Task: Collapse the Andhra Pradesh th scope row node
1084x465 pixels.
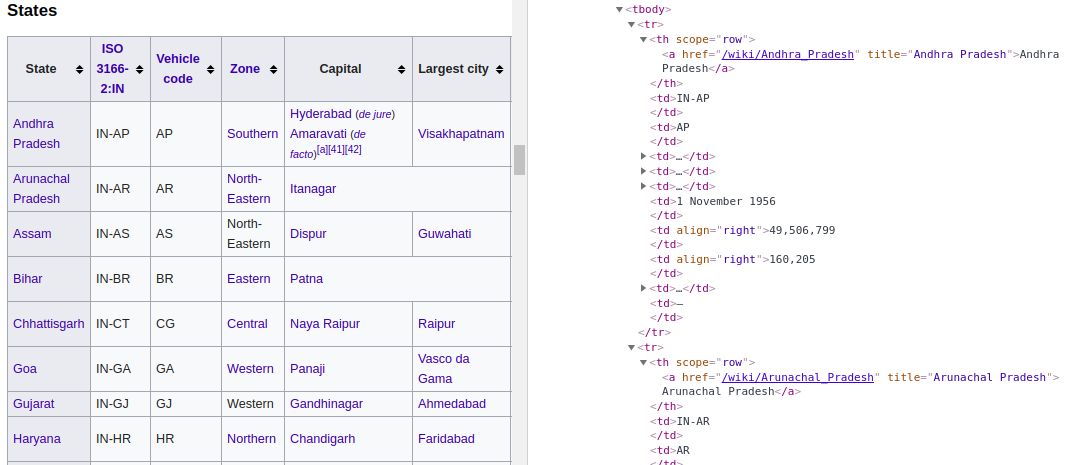Action: click(643, 39)
